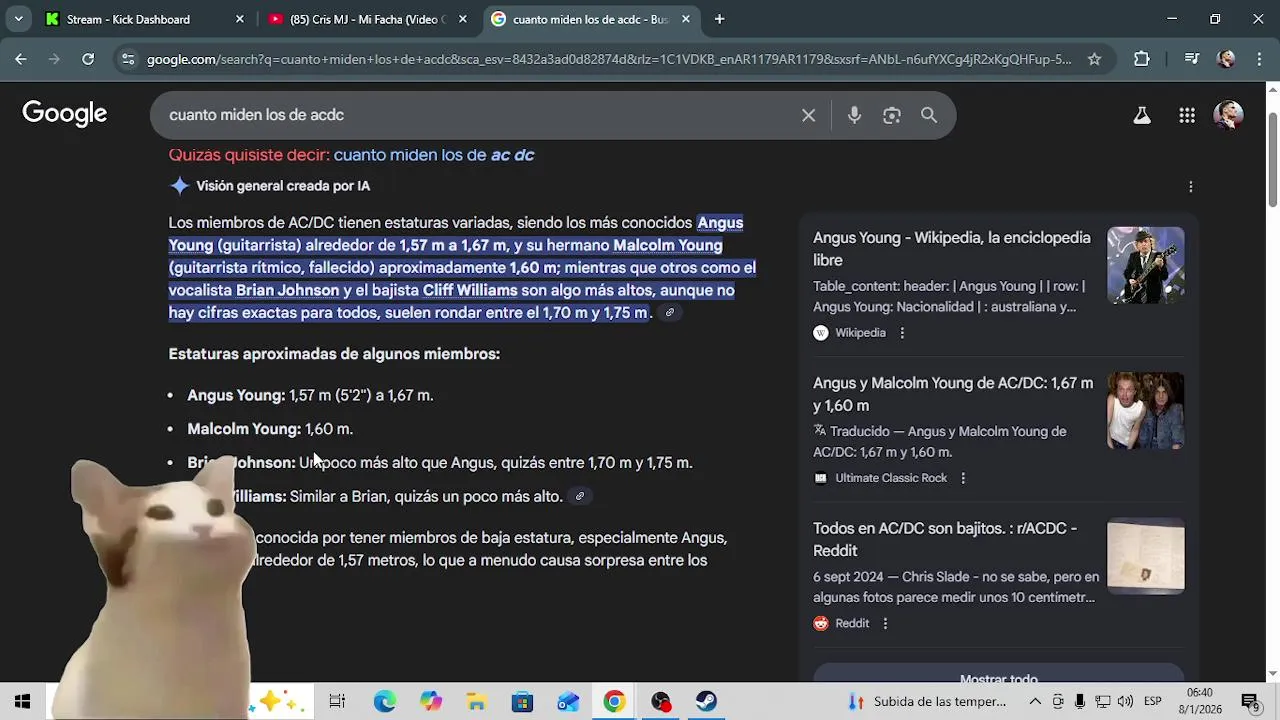Click the browser back arrow

click(x=20, y=59)
